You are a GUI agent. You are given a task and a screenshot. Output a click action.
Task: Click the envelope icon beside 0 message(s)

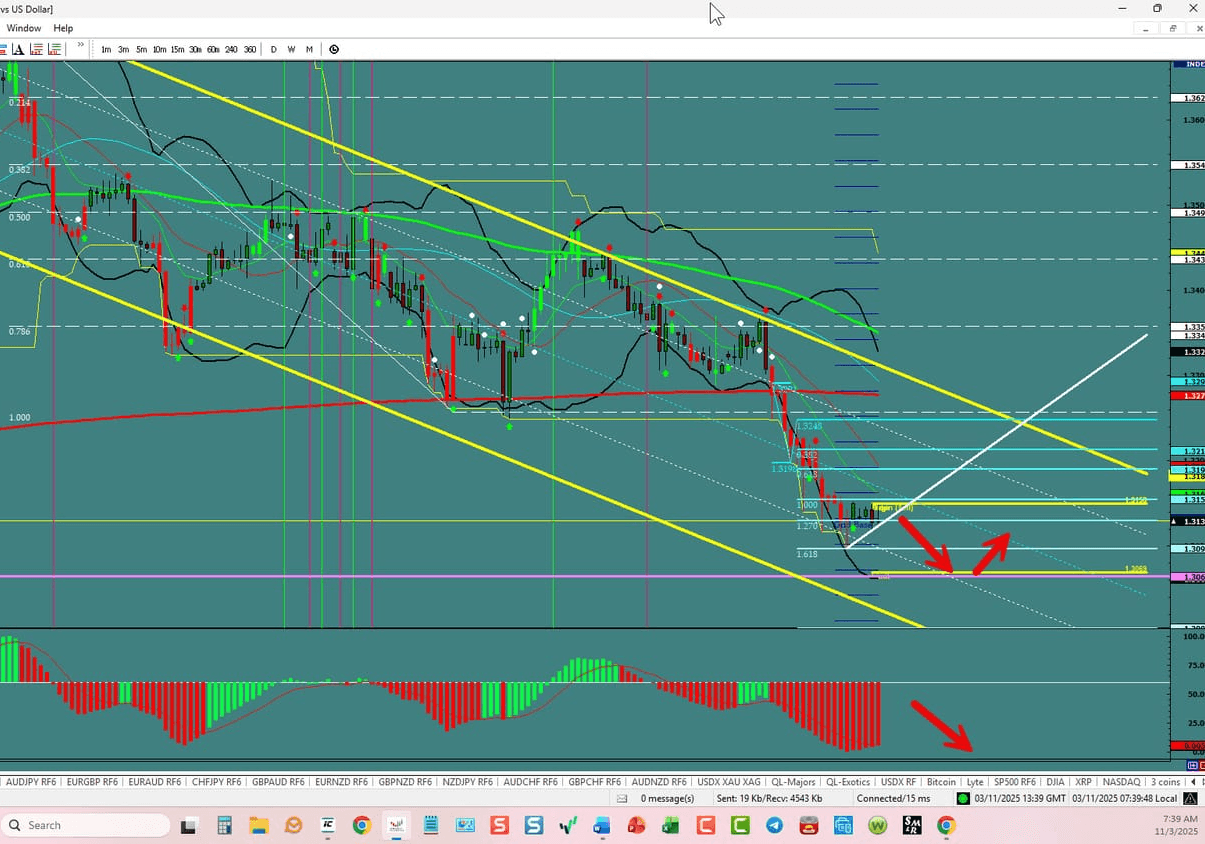click(623, 798)
